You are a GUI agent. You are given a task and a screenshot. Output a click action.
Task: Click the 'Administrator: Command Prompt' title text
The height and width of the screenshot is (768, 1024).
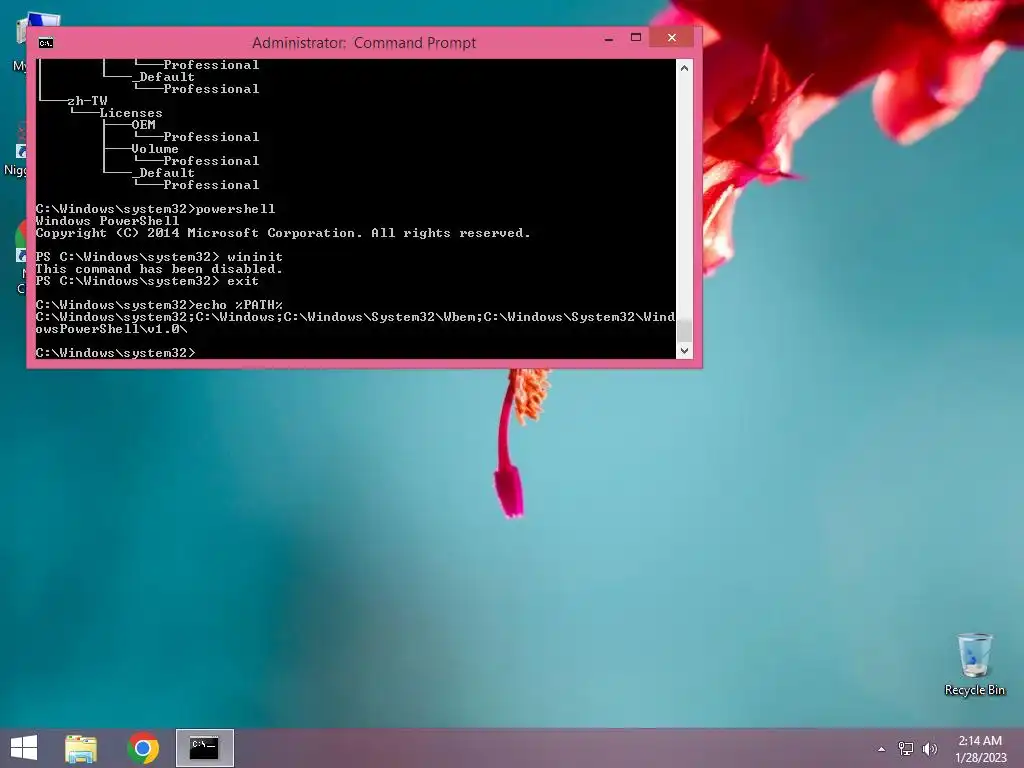[364, 43]
